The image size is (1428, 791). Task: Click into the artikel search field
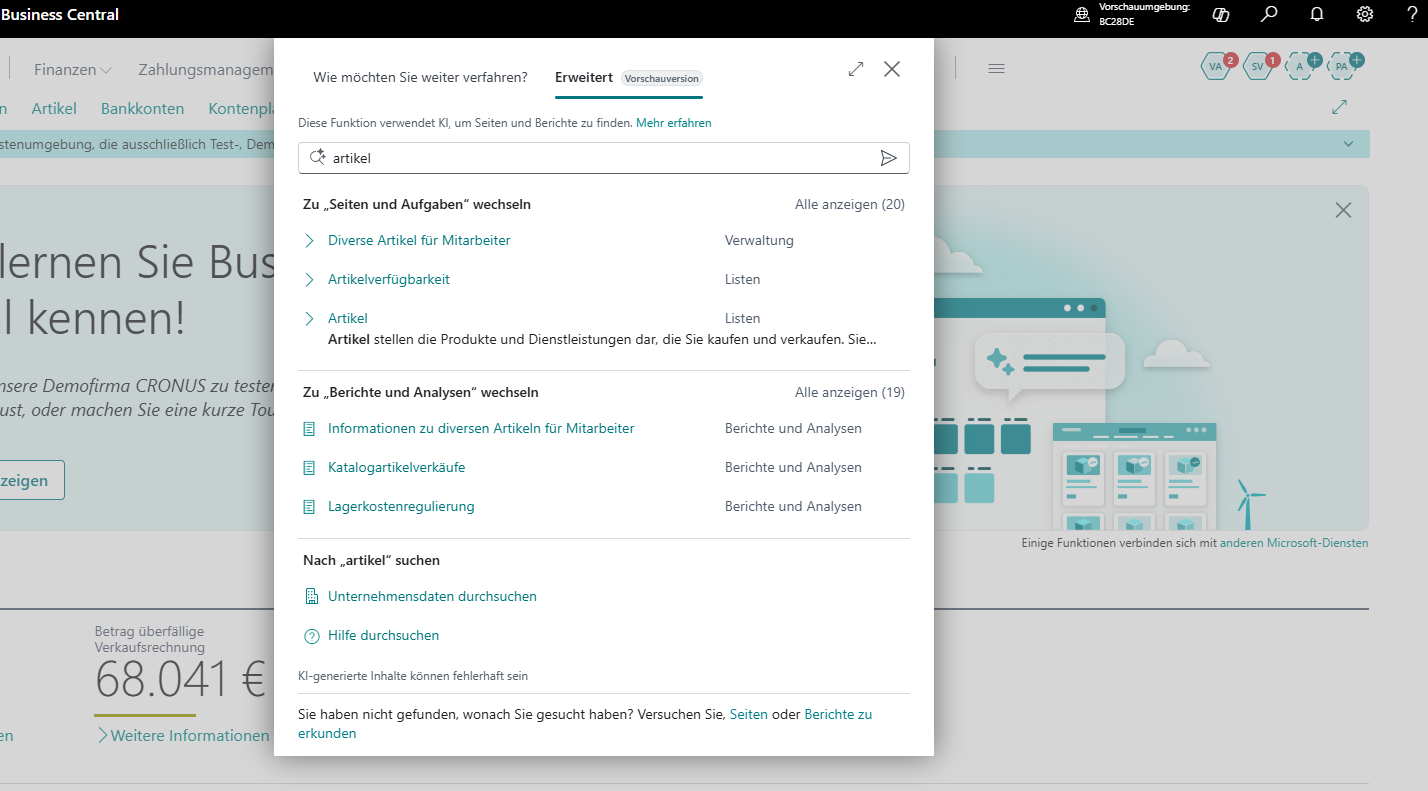tap(600, 158)
